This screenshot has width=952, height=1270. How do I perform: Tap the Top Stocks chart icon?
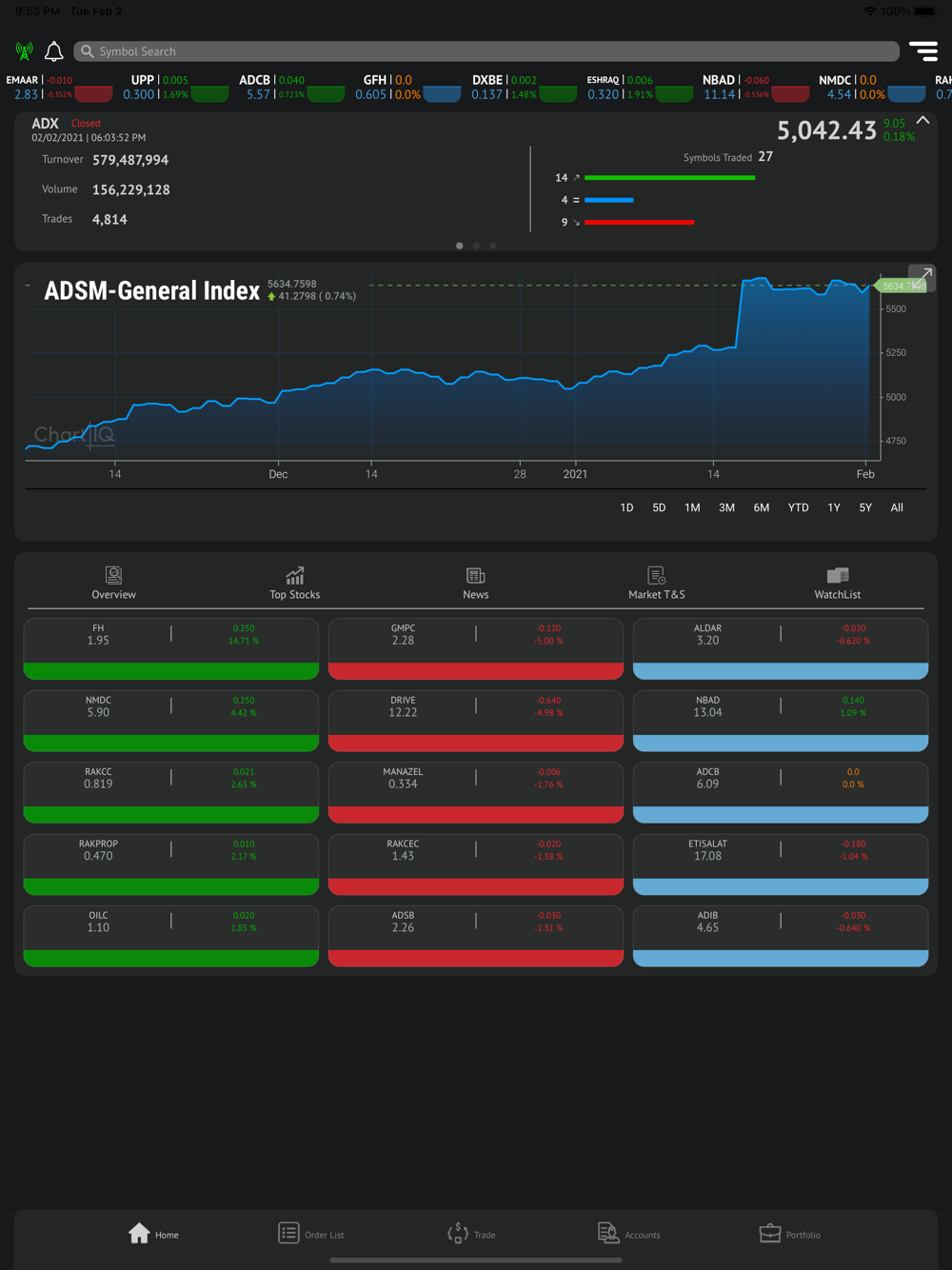tap(295, 575)
